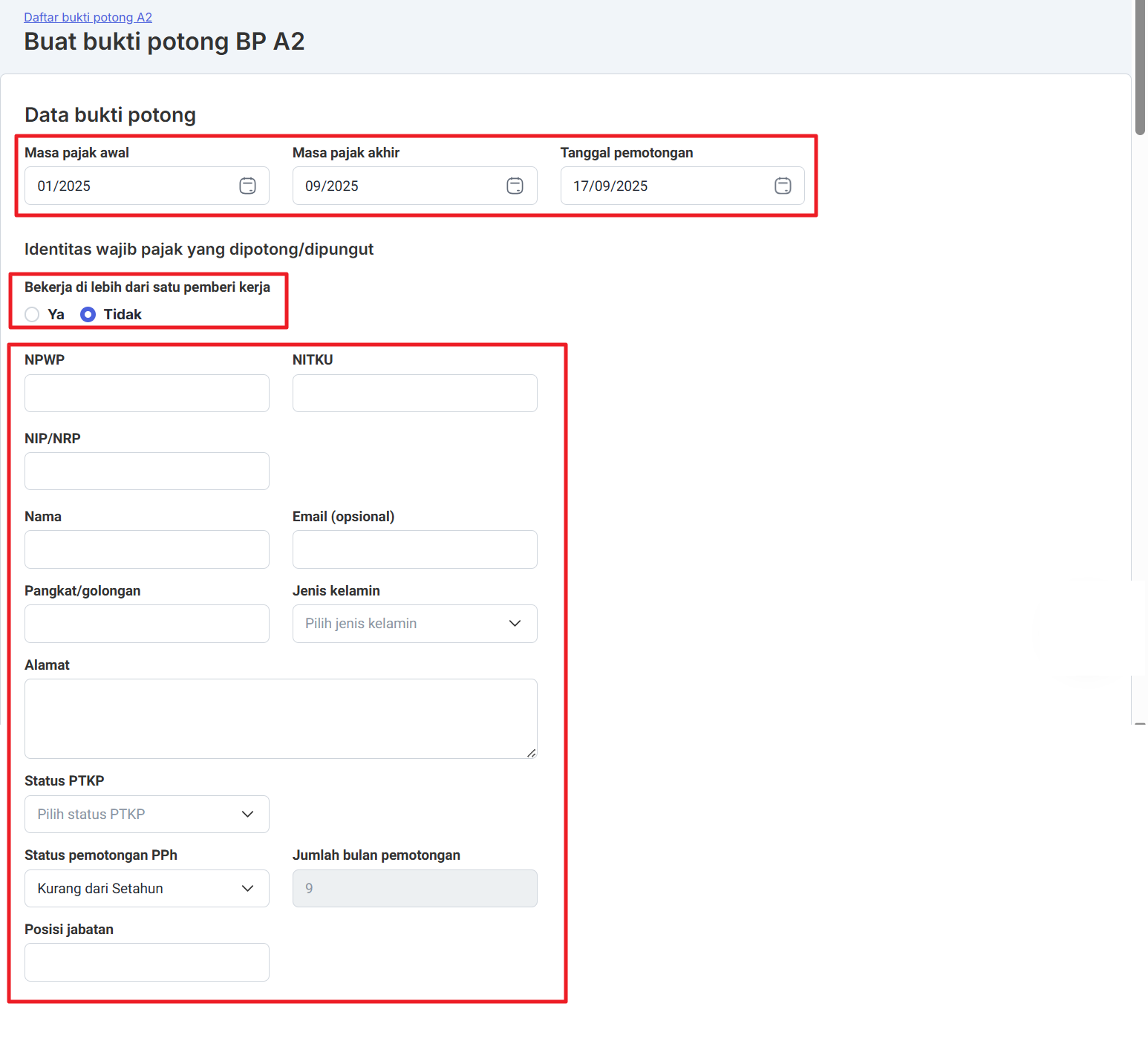The width and height of the screenshot is (1148, 1041).
Task: Click the NPWP input field
Action: (146, 393)
